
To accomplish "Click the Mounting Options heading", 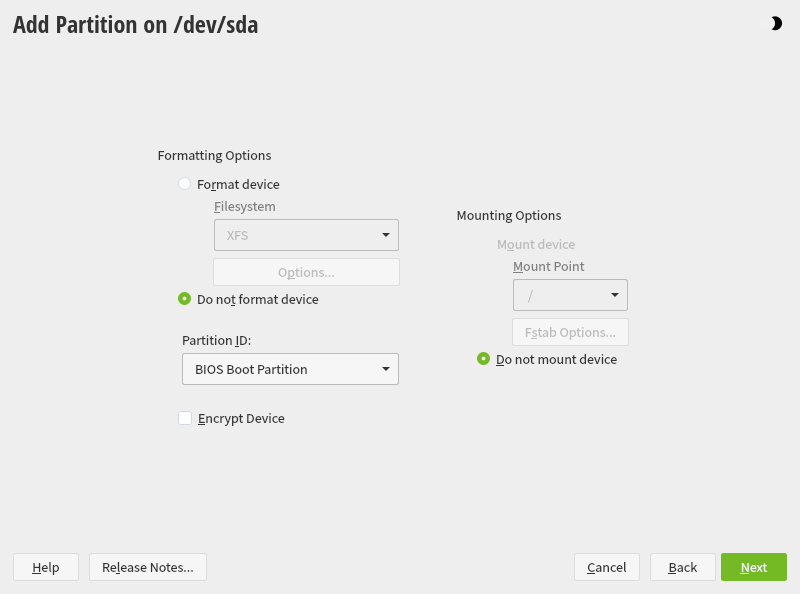I will tap(509, 215).
